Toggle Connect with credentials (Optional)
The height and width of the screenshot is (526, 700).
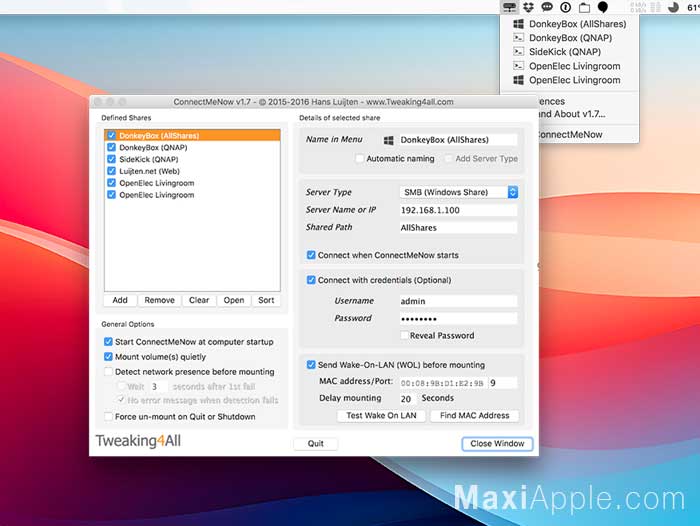(311, 280)
